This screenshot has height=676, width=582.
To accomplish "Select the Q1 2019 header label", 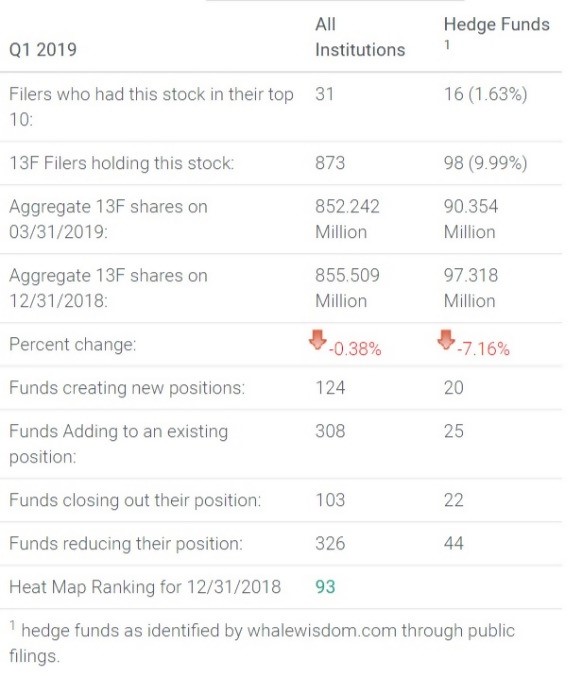I will pyautogui.click(x=43, y=50).
